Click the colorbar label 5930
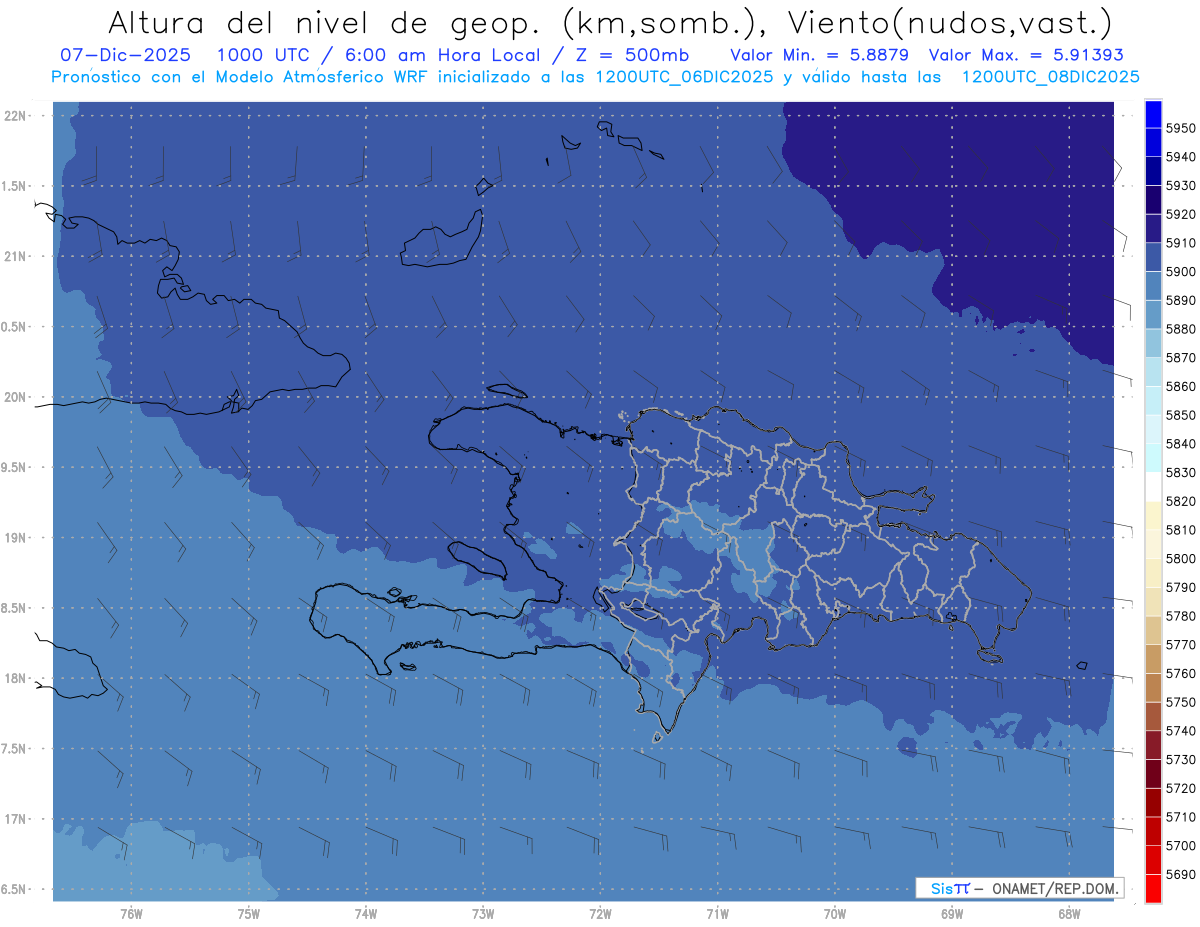1200x927 pixels. [x=1181, y=186]
